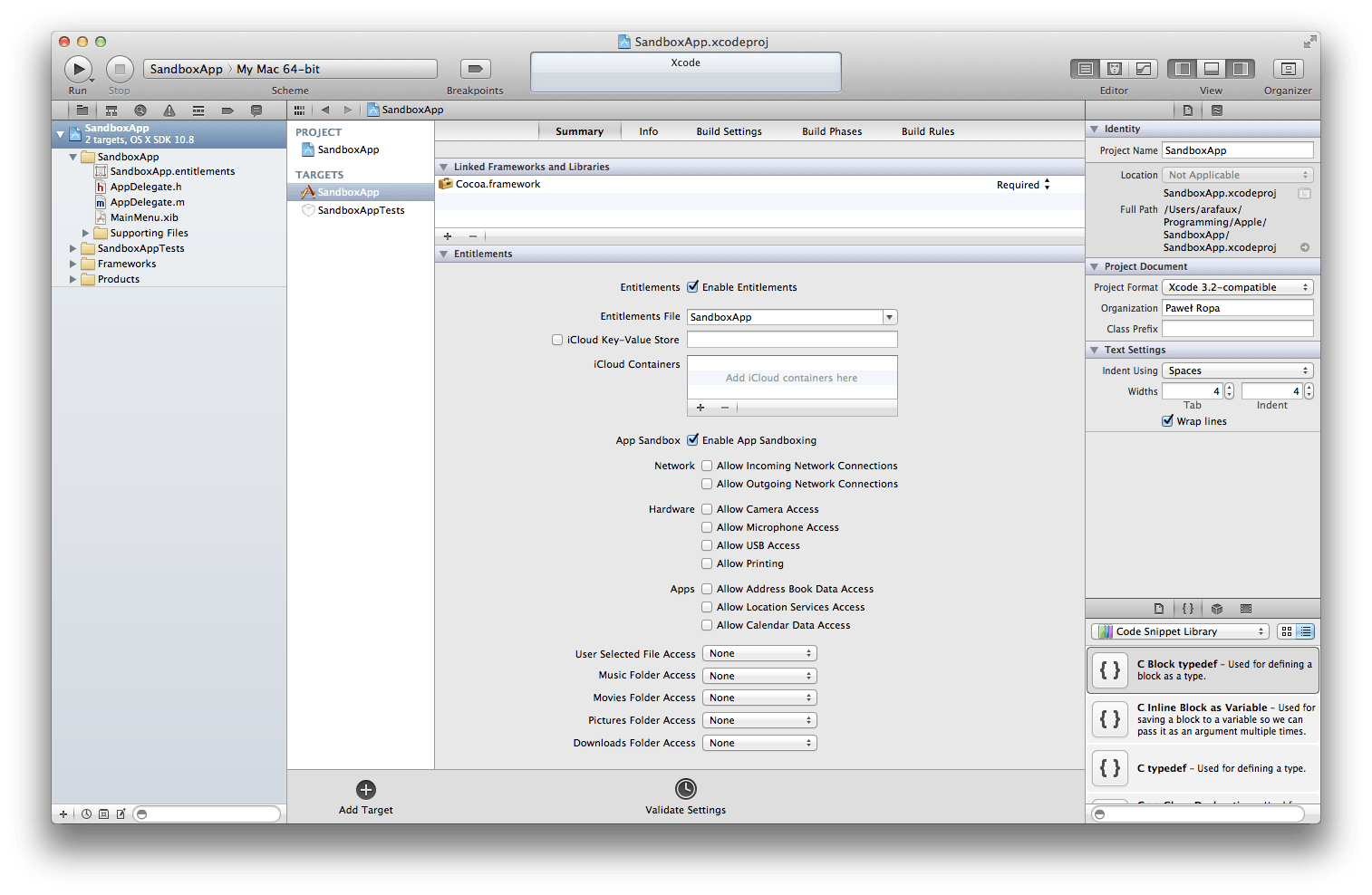Toggle the Breakpoints button
The image size is (1372, 895).
475,69
